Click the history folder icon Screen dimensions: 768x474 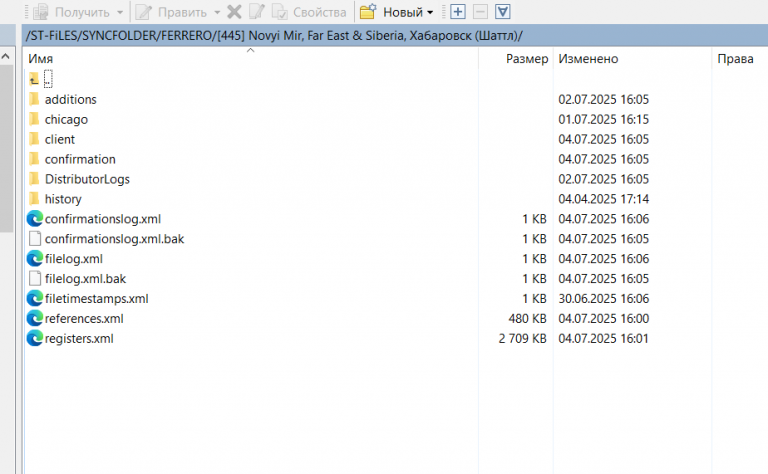[34, 199]
